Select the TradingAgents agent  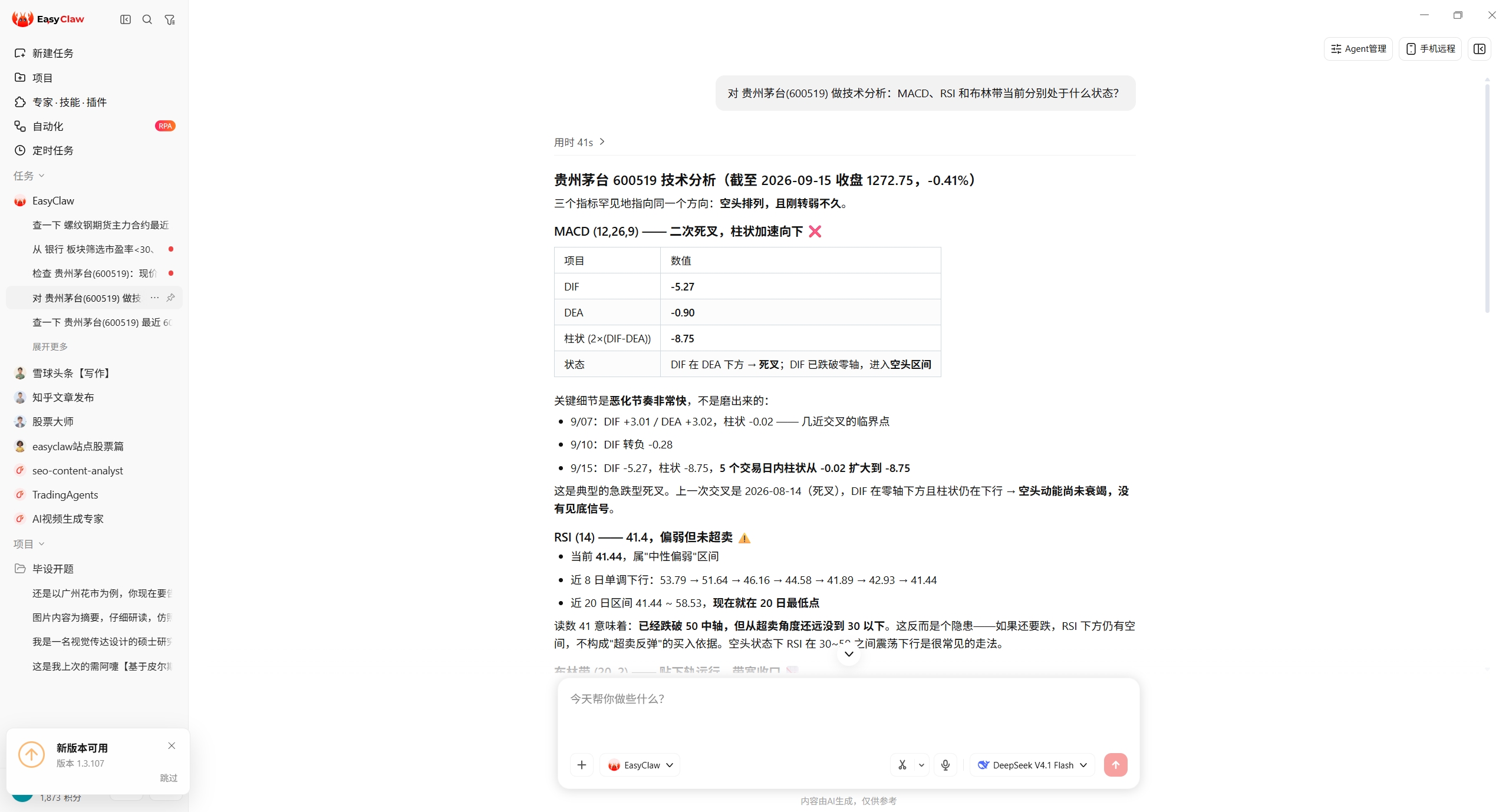[x=94, y=494]
